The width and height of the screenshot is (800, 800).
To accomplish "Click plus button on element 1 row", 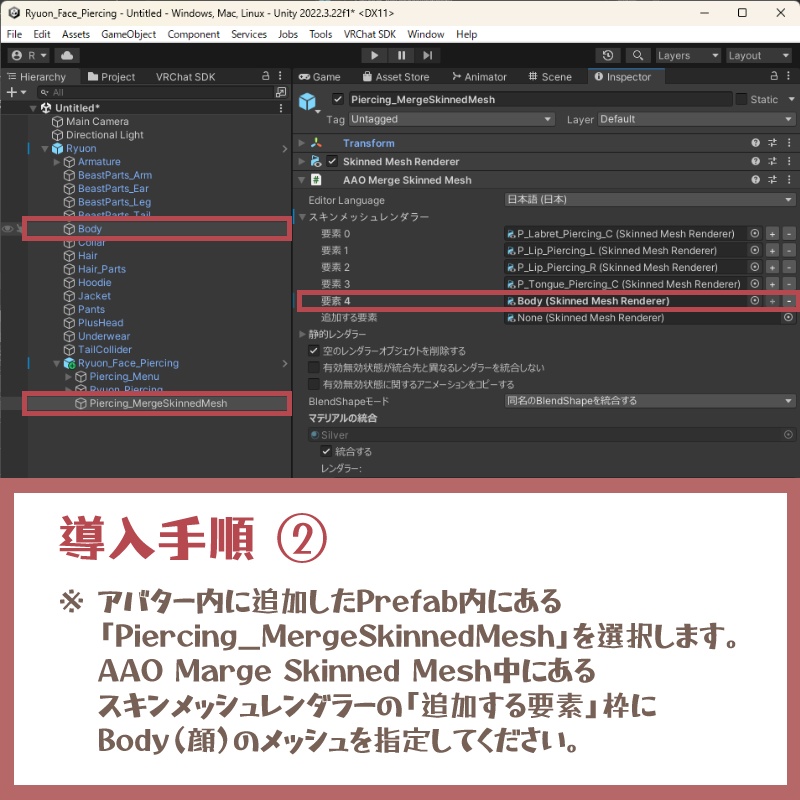I will (772, 251).
